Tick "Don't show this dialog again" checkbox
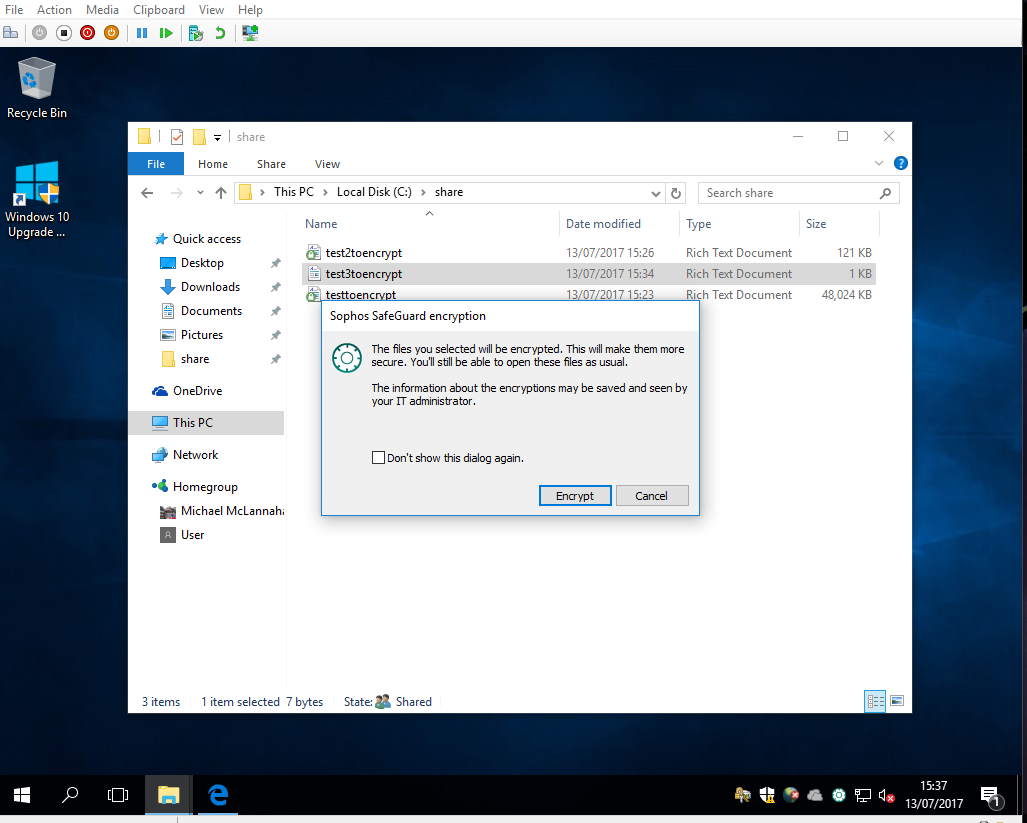Viewport: 1027px width, 823px height. point(378,458)
